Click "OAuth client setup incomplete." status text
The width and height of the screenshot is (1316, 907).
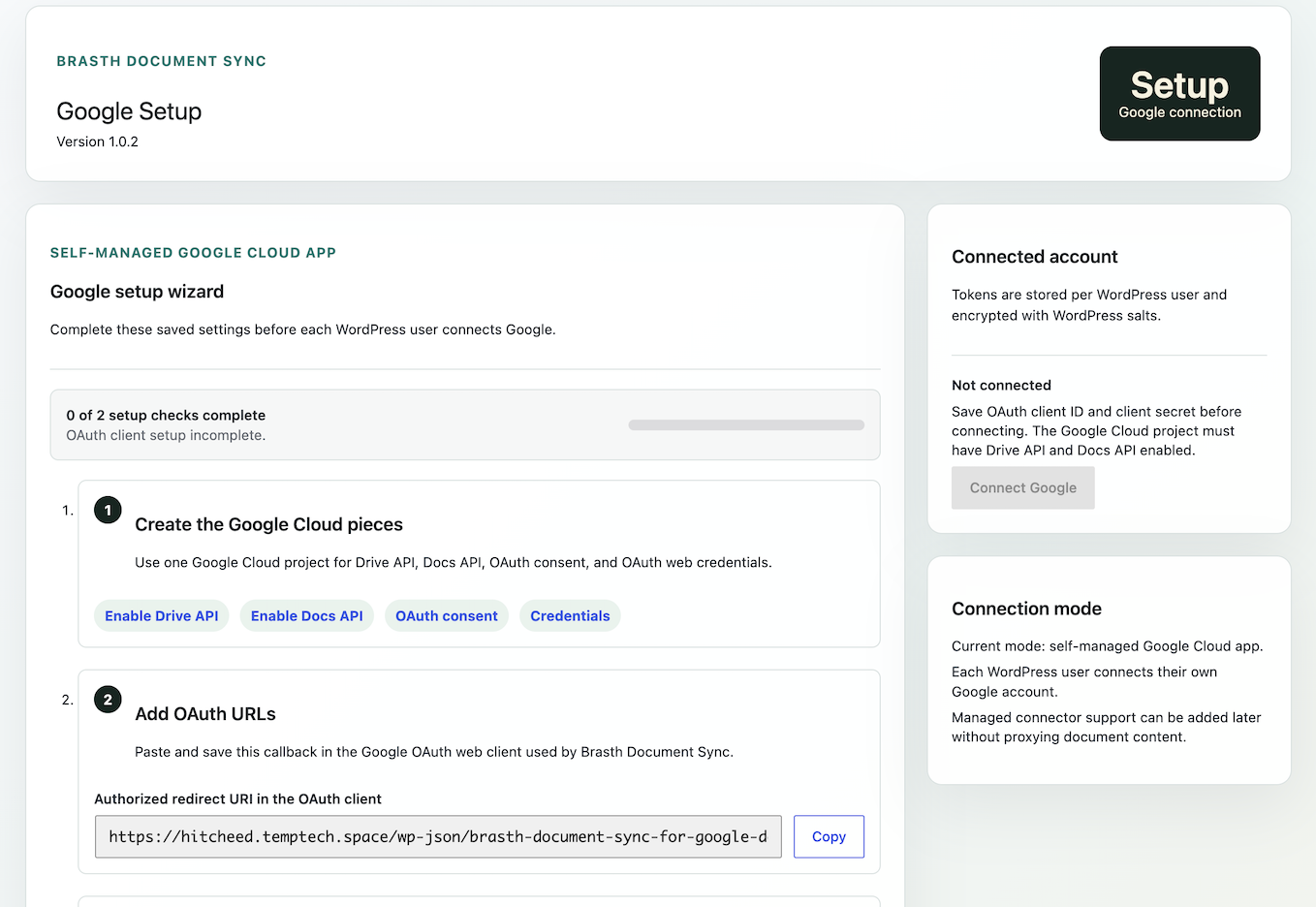166,435
